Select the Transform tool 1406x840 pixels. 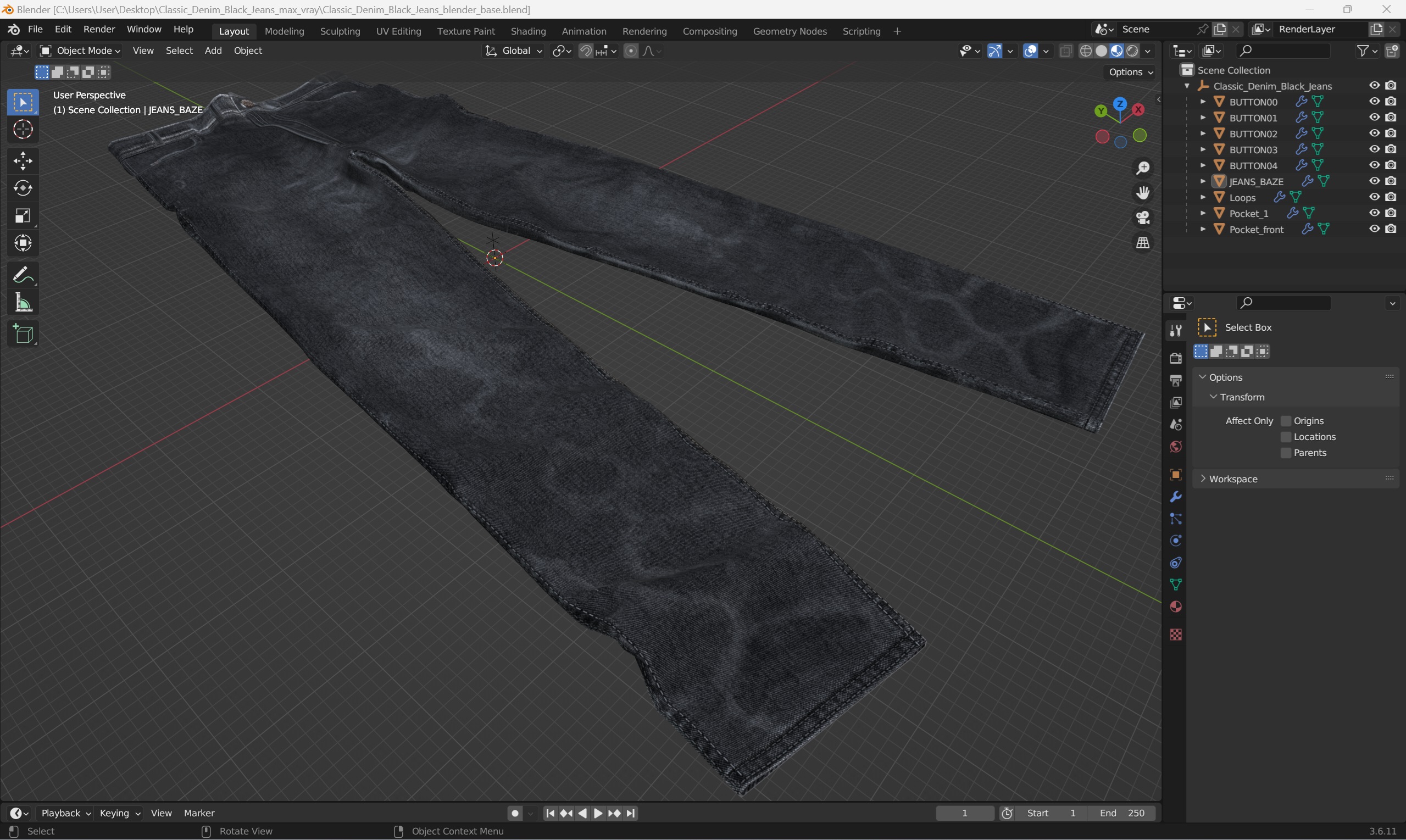point(23,243)
